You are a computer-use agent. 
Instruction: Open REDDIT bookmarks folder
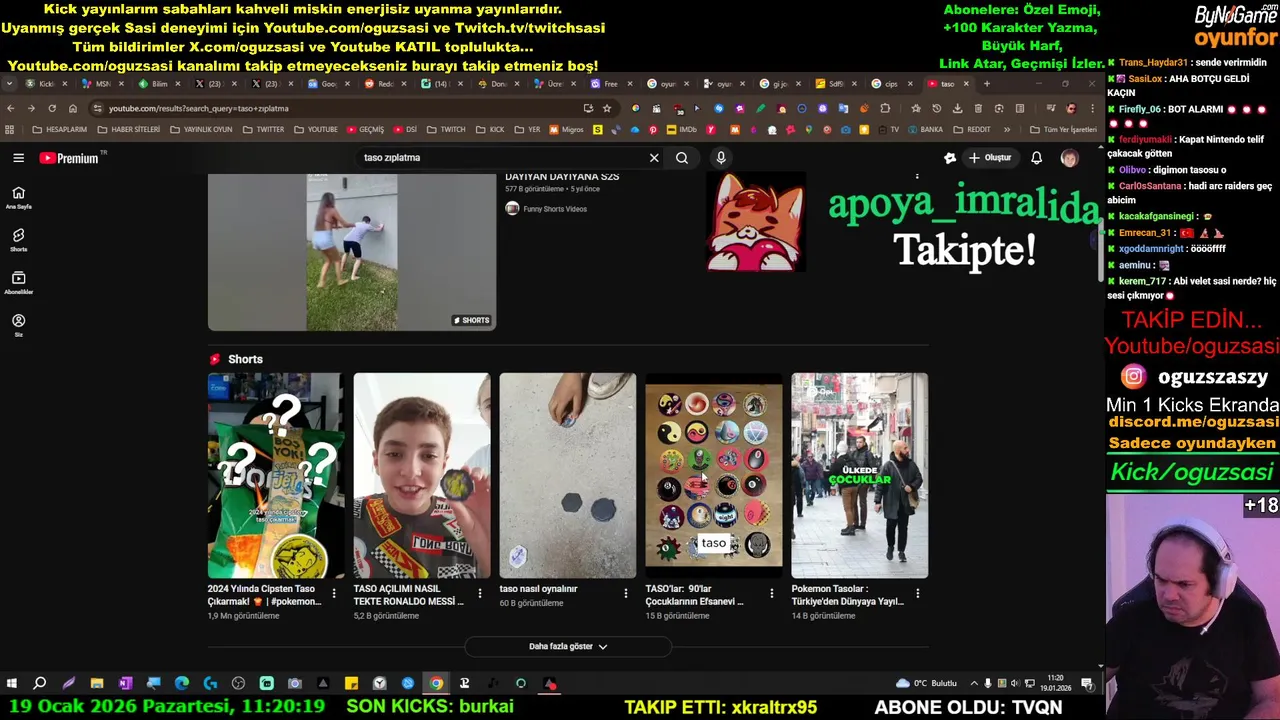[972, 130]
